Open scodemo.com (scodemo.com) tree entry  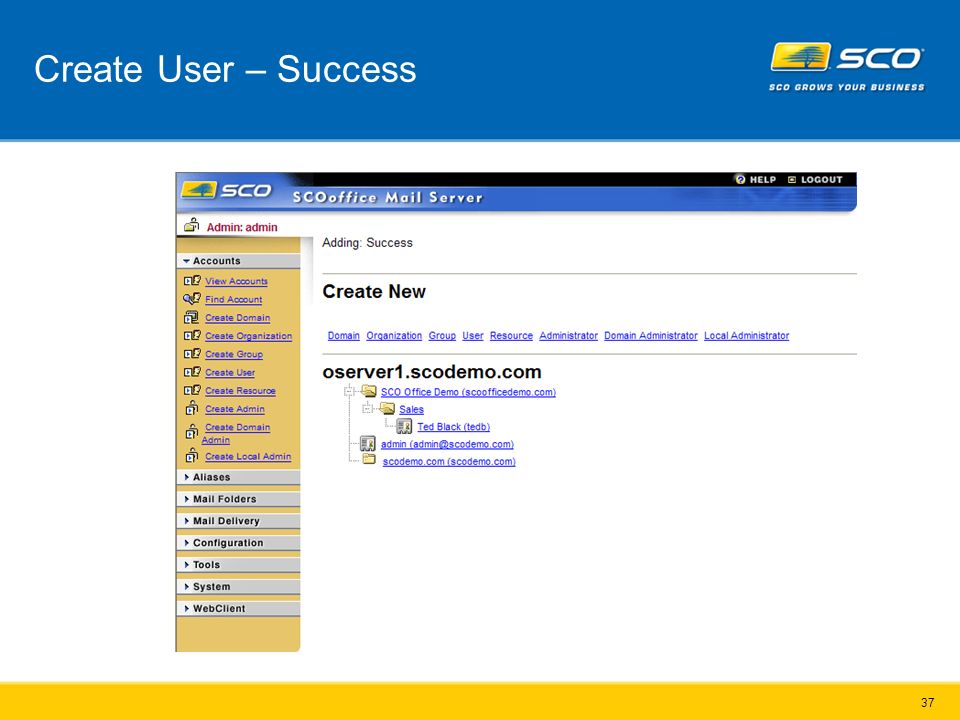point(449,461)
